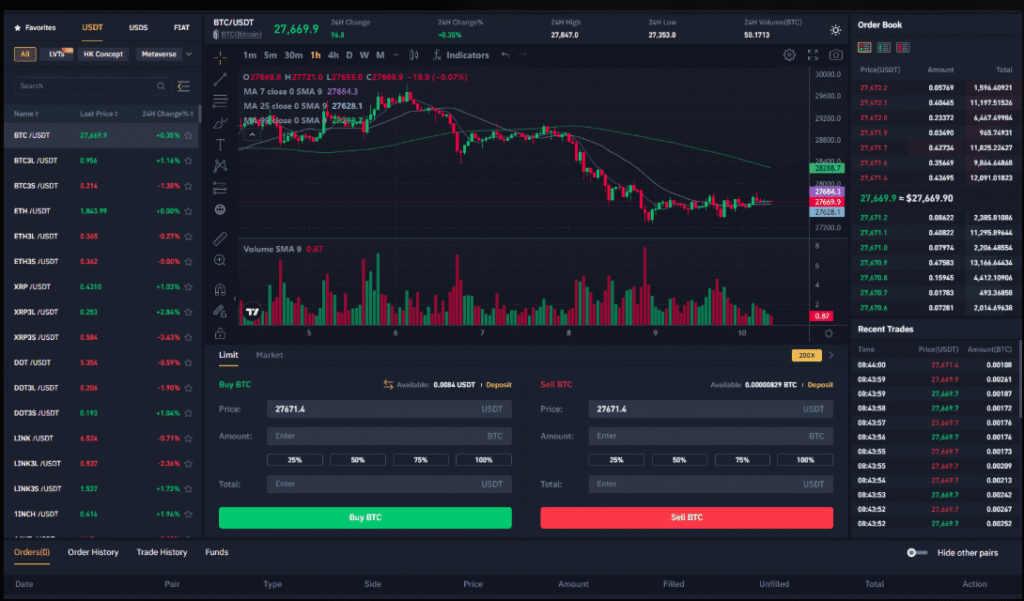Switch order book to buy-orders-only view

[883, 47]
